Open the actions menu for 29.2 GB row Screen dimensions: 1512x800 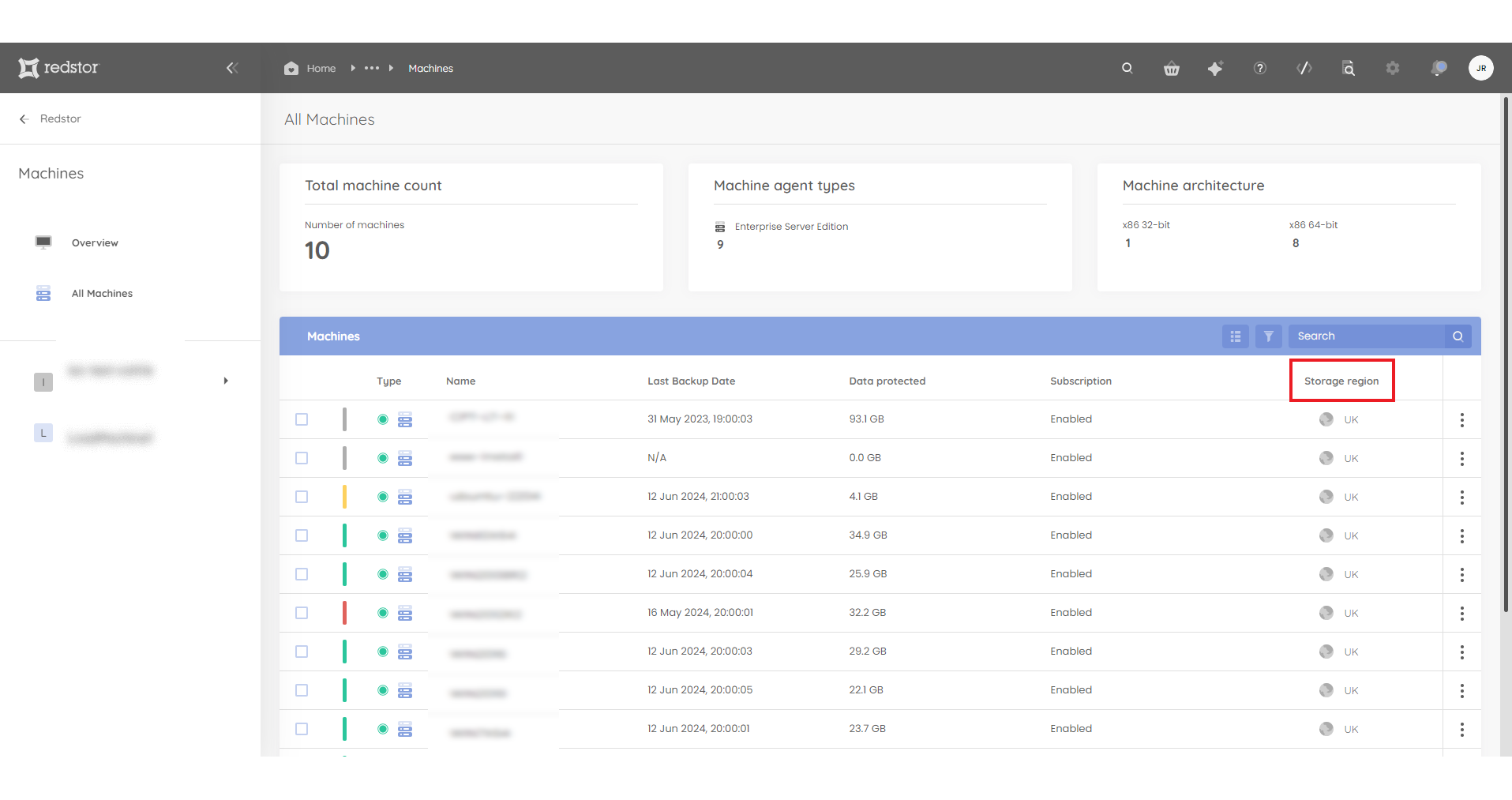tap(1462, 652)
